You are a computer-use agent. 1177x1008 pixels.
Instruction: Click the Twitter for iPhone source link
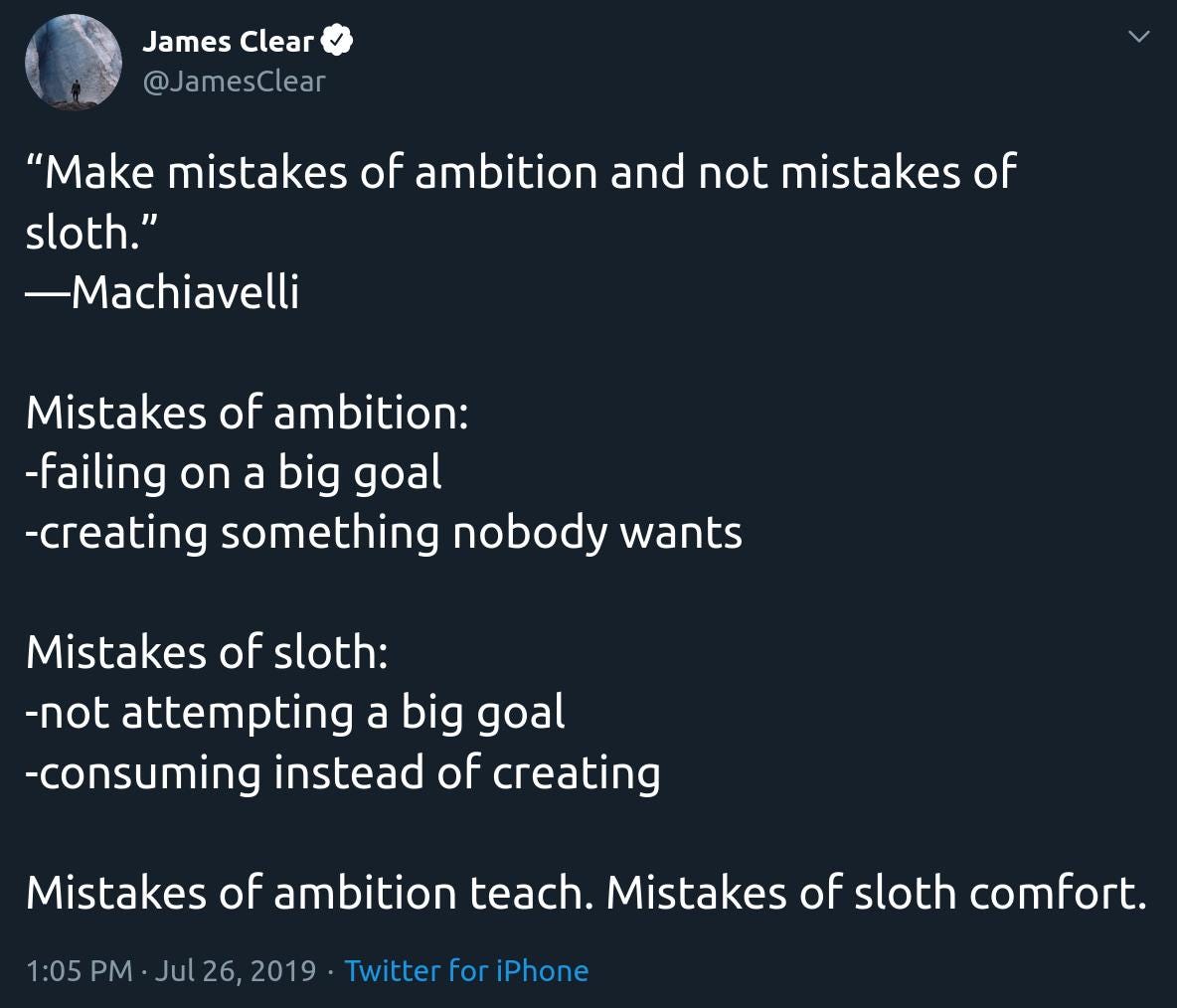pos(466,970)
